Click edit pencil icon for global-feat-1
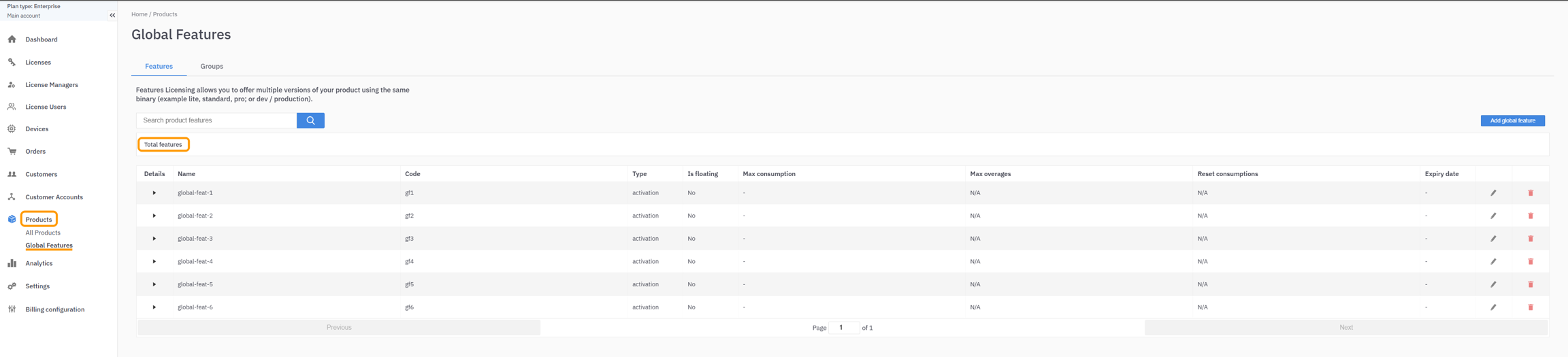Screen dimensions: 1568x357 [x=1493, y=193]
